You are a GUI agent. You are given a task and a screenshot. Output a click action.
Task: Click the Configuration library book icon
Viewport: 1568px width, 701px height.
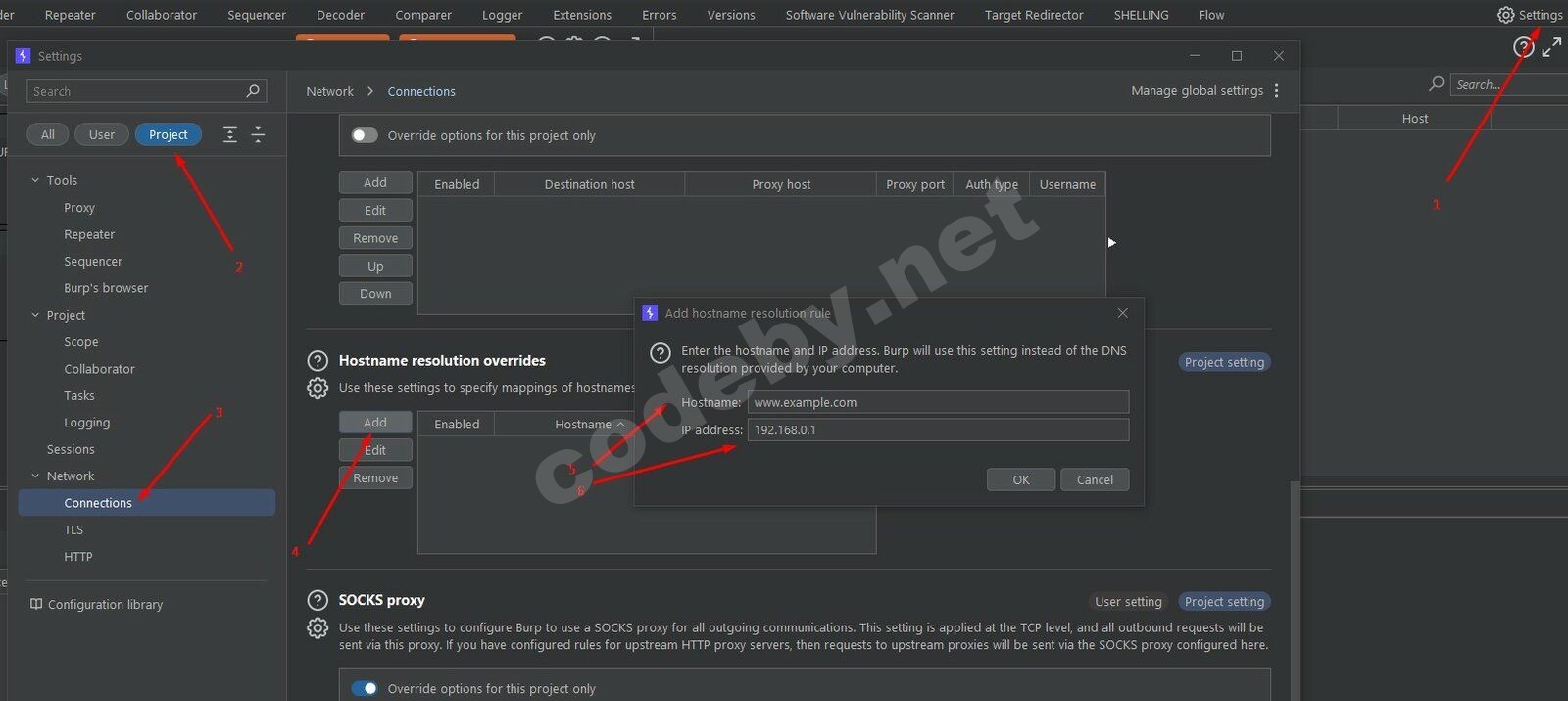[x=36, y=604]
